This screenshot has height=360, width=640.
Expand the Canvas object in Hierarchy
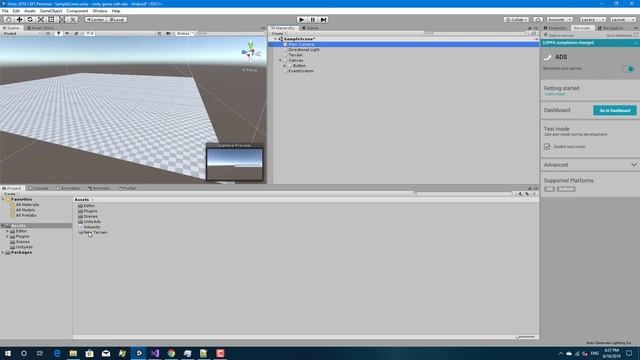(x=280, y=60)
